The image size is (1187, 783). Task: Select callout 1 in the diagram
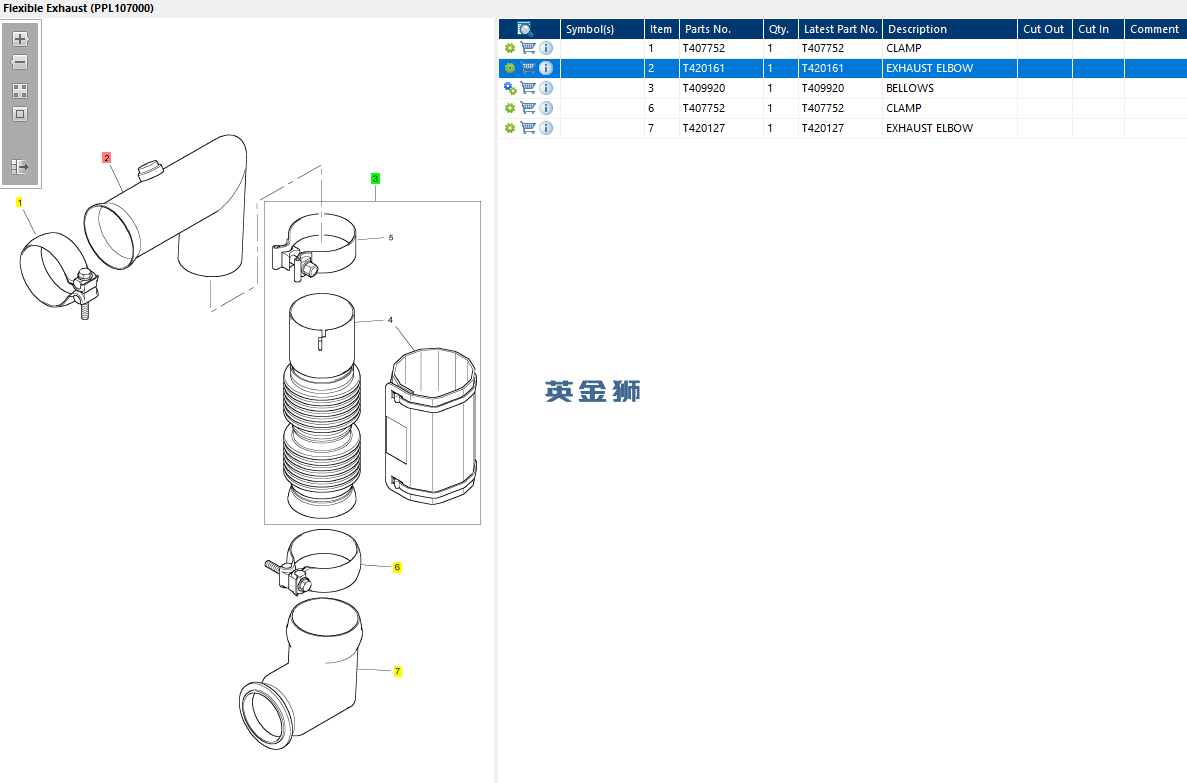click(20, 202)
